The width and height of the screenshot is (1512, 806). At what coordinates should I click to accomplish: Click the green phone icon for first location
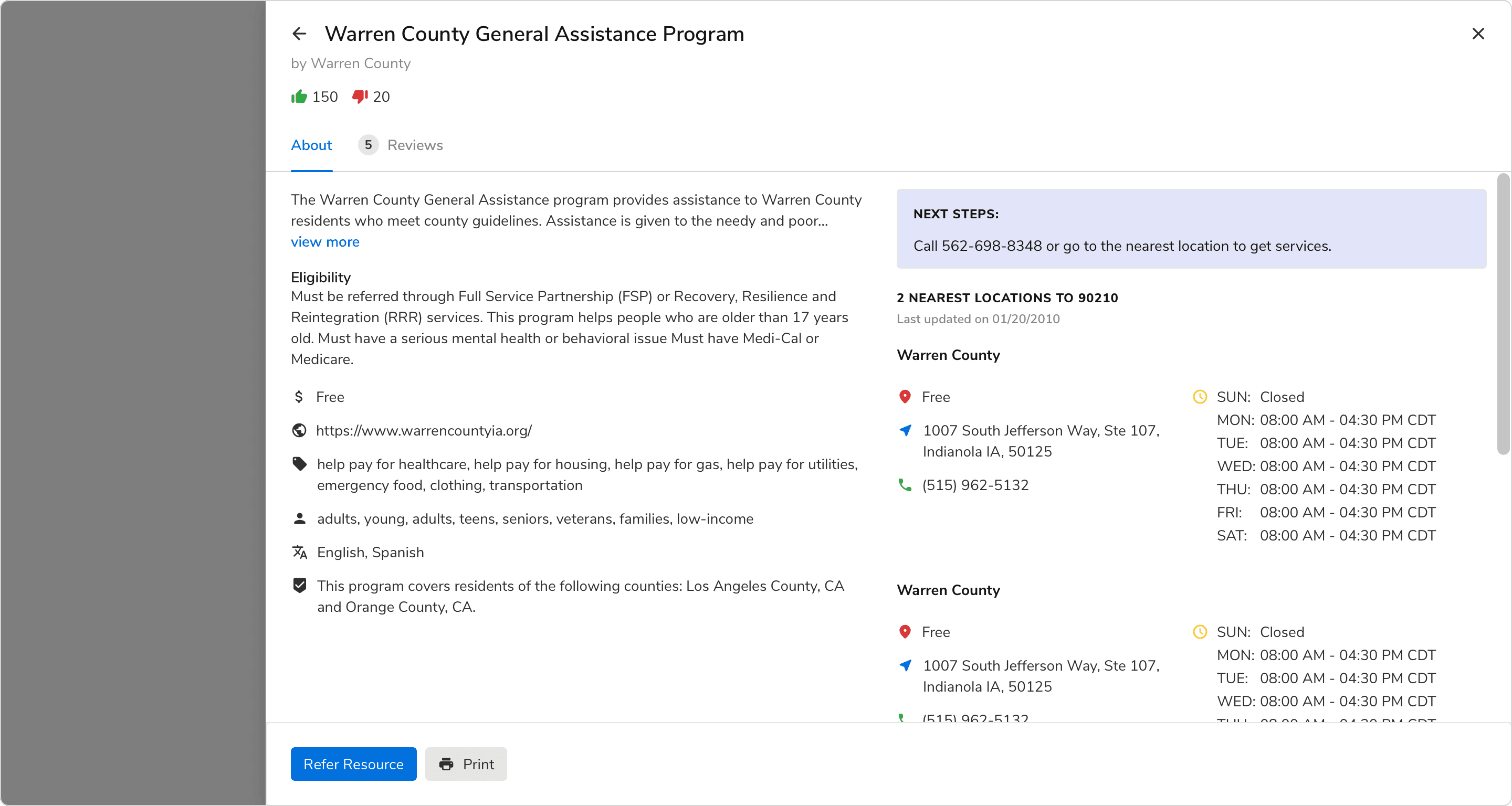point(905,486)
